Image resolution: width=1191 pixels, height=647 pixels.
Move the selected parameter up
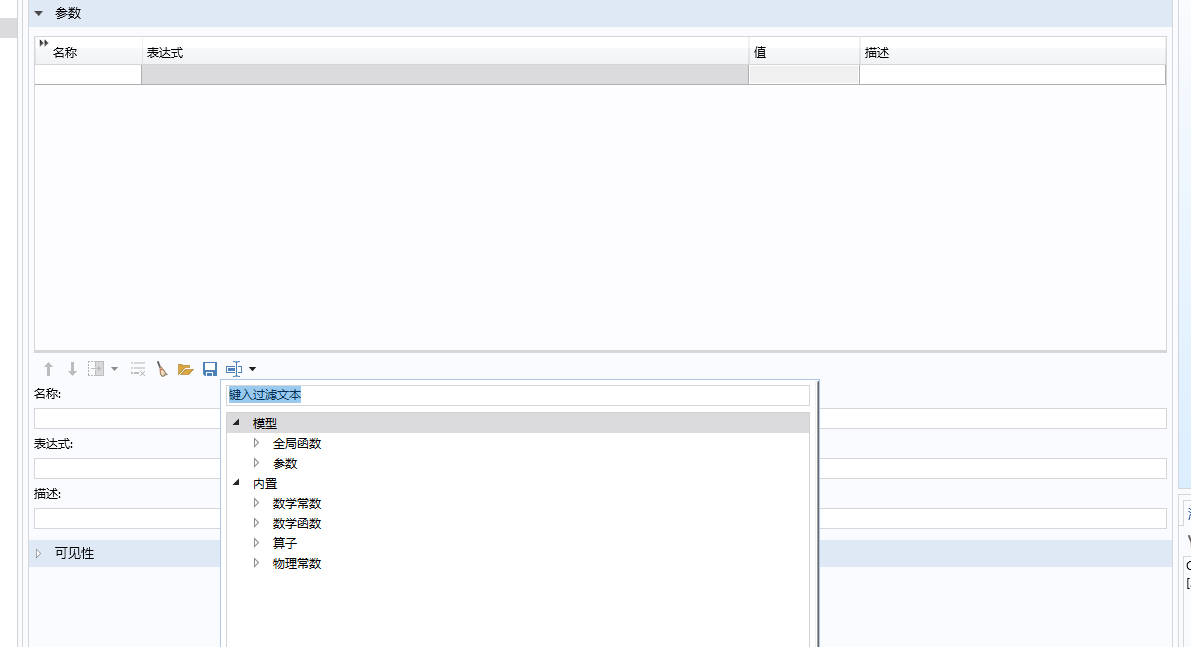tap(48, 368)
